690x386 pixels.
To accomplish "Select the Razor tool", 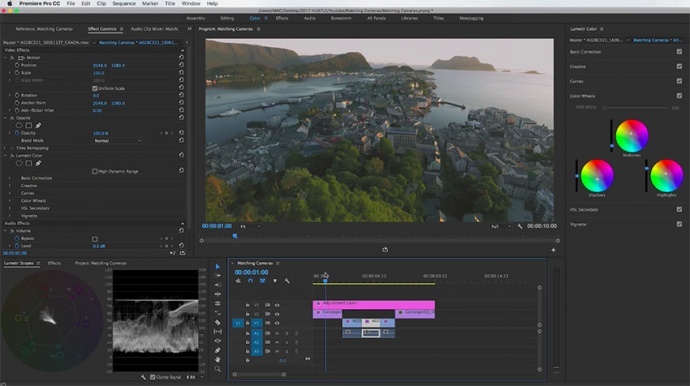I will point(217,322).
